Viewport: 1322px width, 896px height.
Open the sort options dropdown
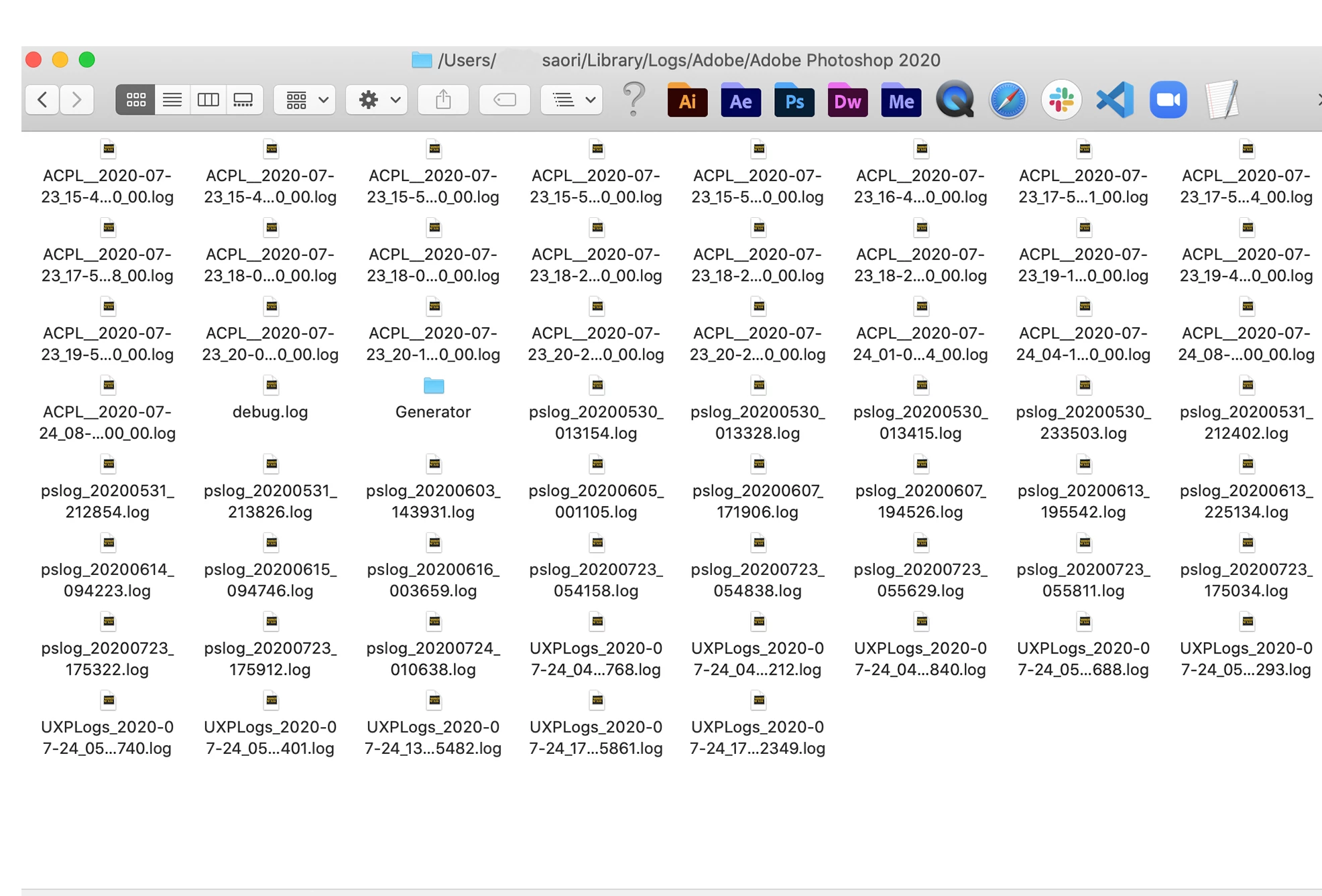[573, 100]
